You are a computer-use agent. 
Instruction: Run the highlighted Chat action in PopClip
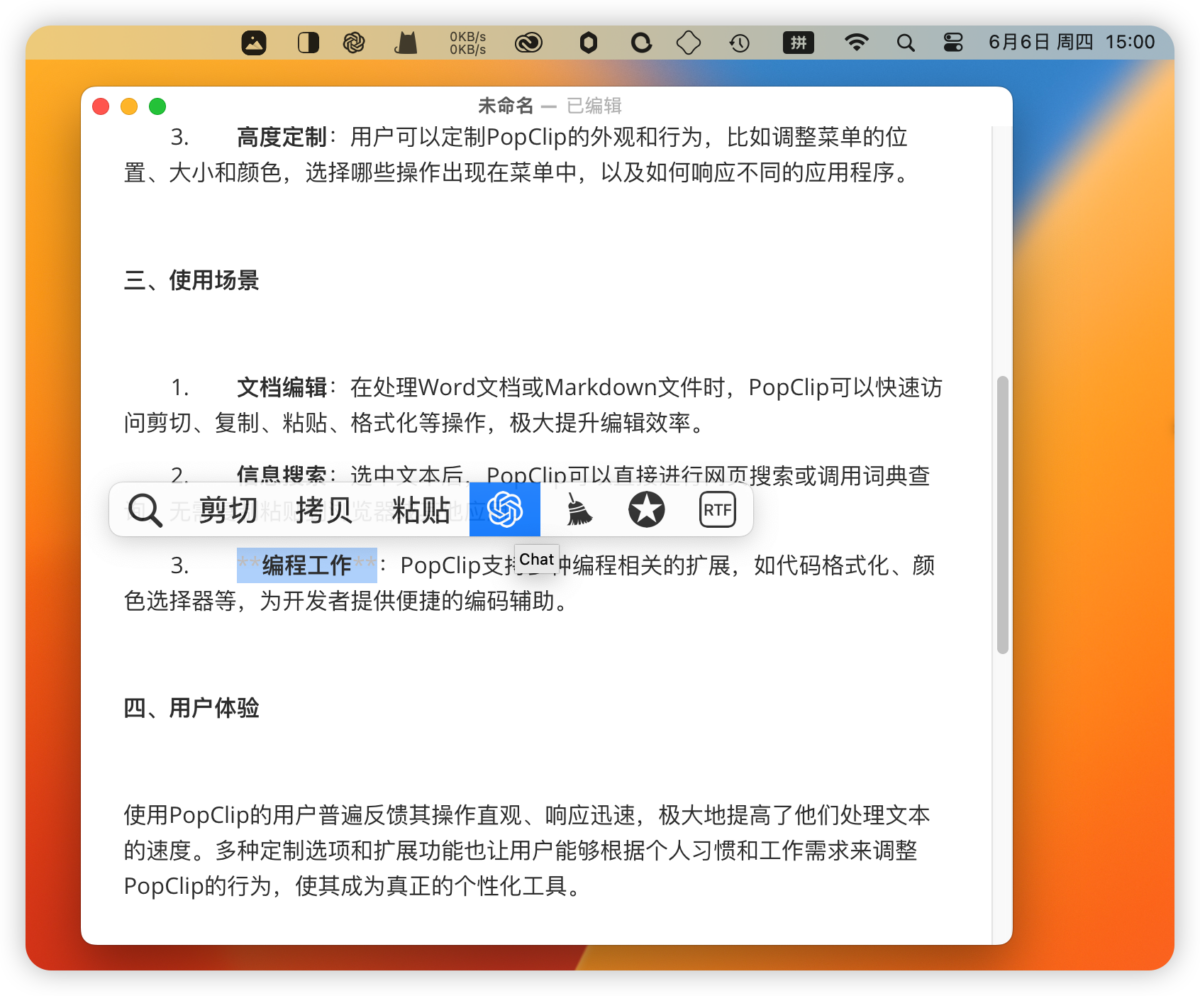pyautogui.click(x=505, y=510)
